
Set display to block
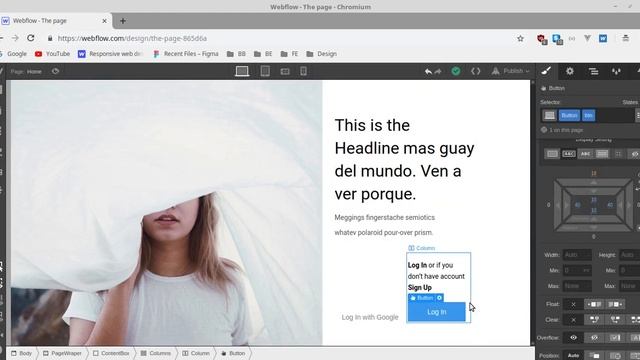click(552, 154)
